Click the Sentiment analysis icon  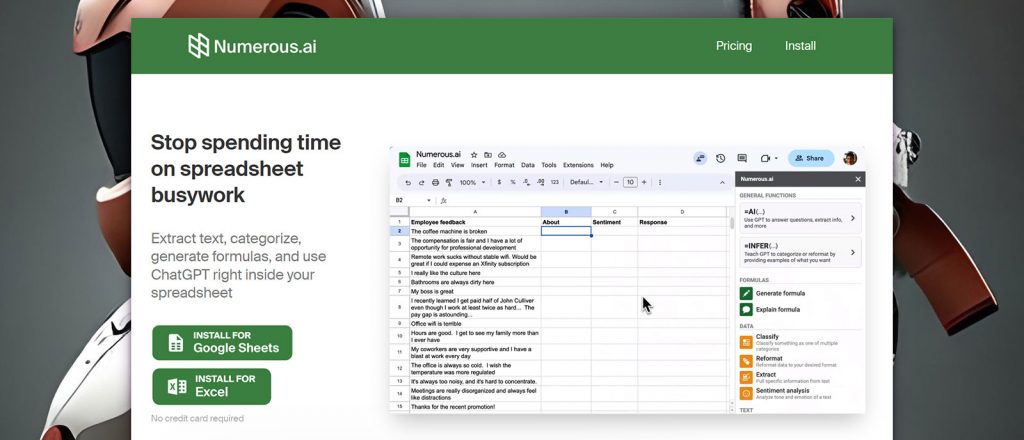[746, 394]
